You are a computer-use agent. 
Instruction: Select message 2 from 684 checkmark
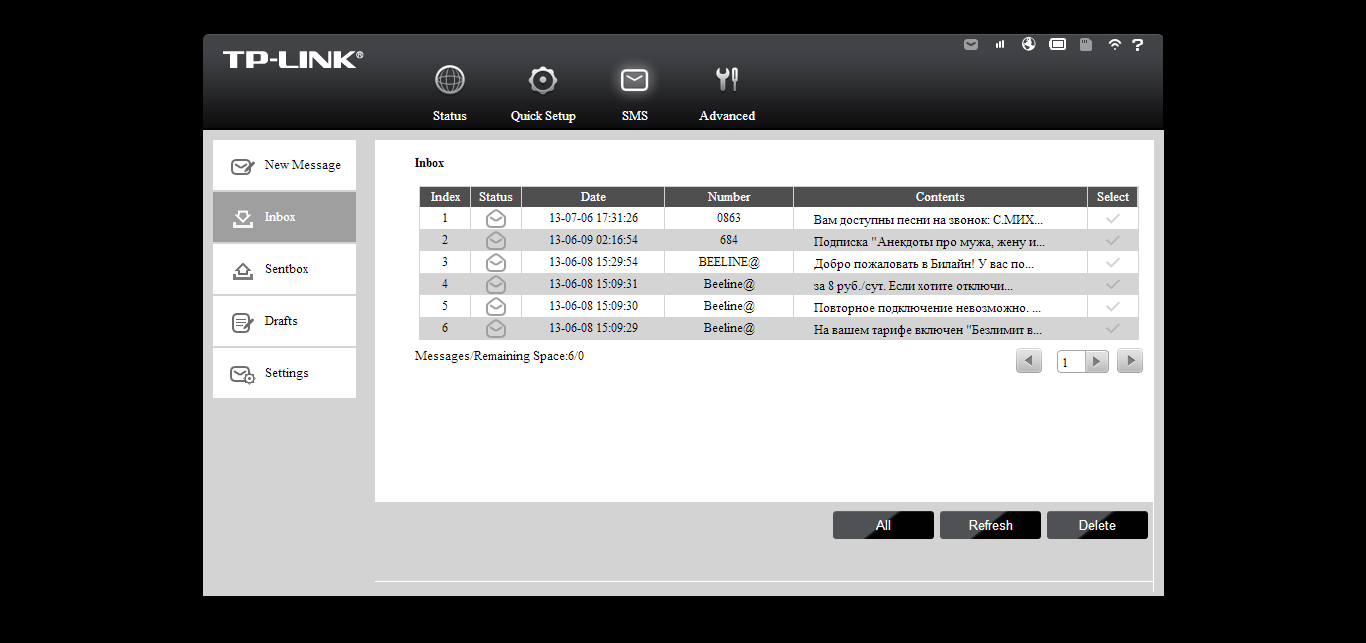point(1112,240)
